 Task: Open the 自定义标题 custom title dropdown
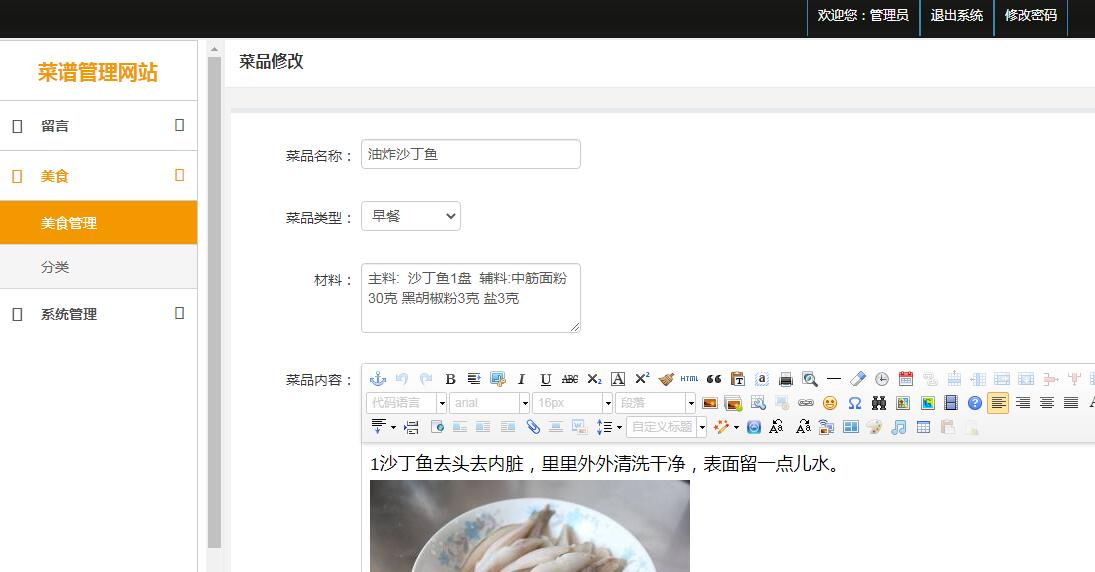[667, 427]
